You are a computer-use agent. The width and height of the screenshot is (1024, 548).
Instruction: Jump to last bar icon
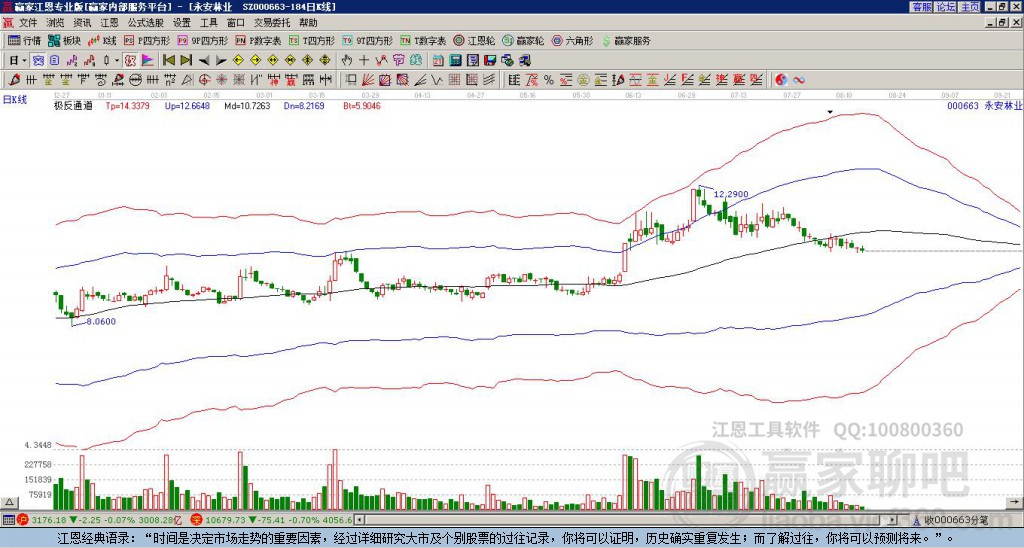(x=186, y=61)
